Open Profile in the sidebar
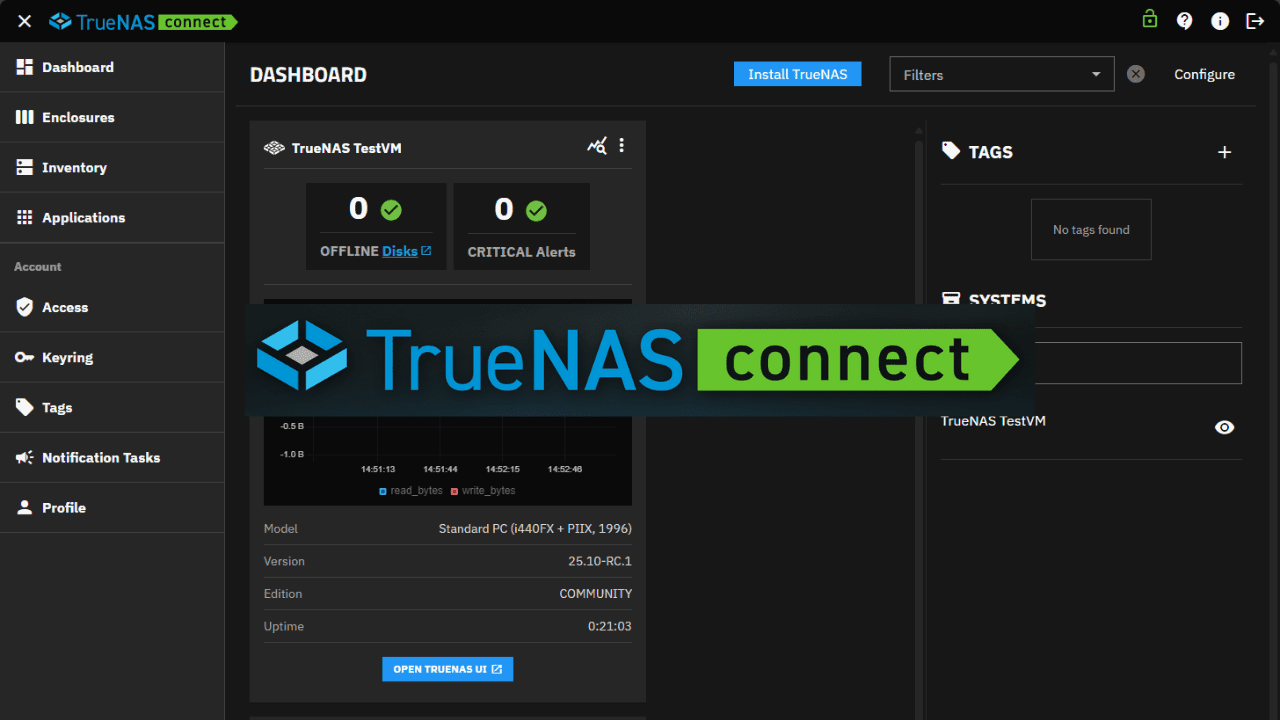1280x720 pixels. click(x=112, y=507)
